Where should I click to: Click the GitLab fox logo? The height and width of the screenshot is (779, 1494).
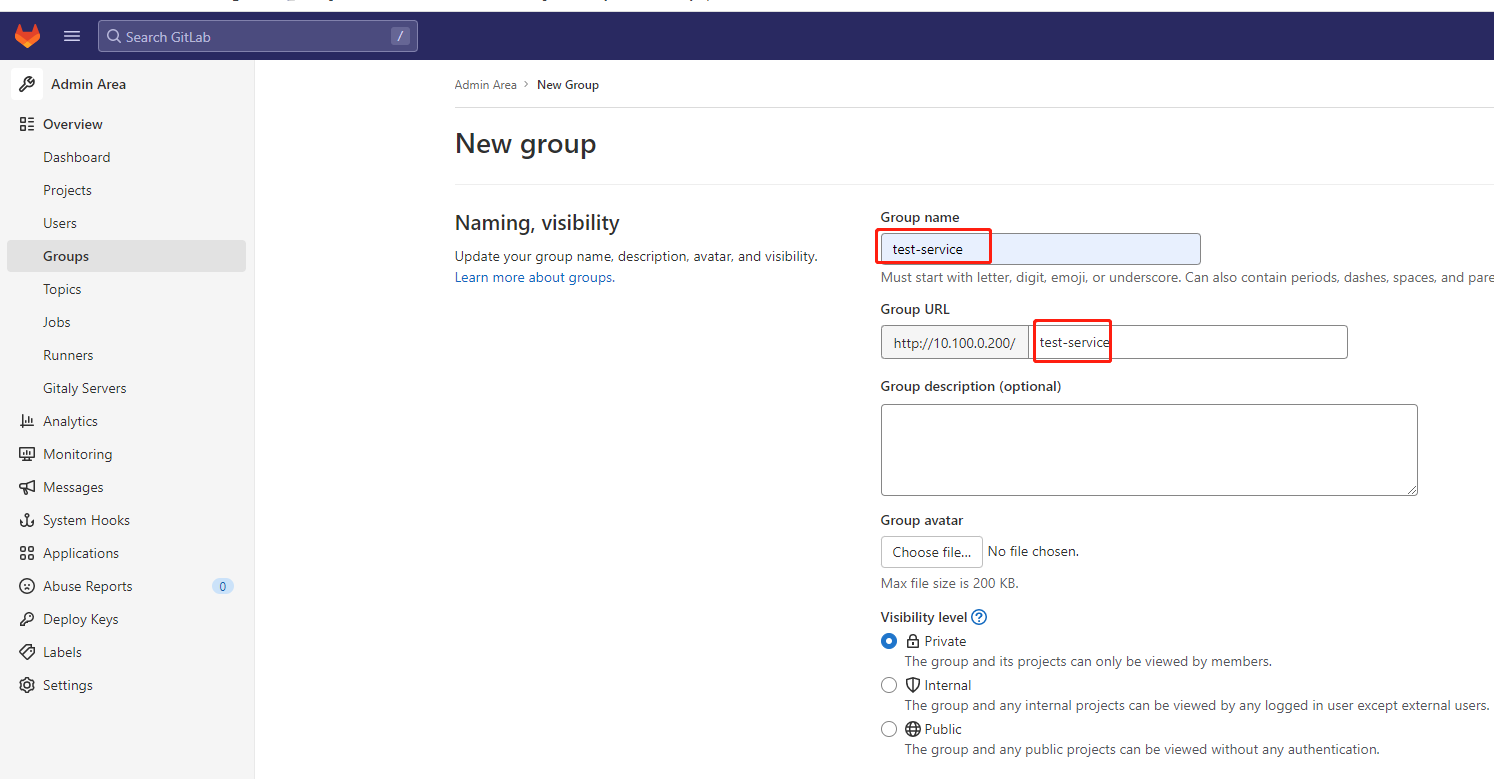[x=27, y=36]
